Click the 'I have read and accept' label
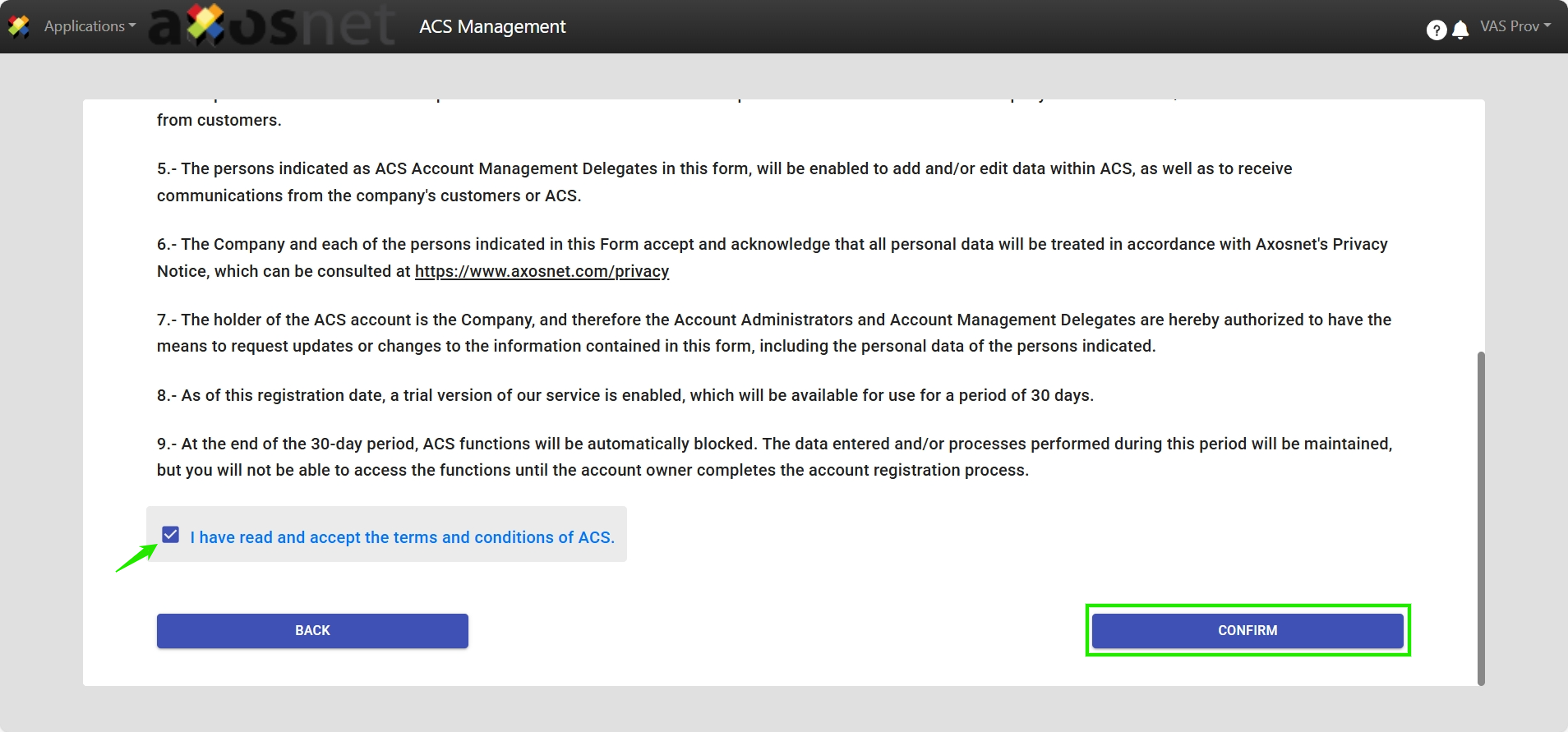This screenshot has height=732, width=1568. [x=402, y=537]
